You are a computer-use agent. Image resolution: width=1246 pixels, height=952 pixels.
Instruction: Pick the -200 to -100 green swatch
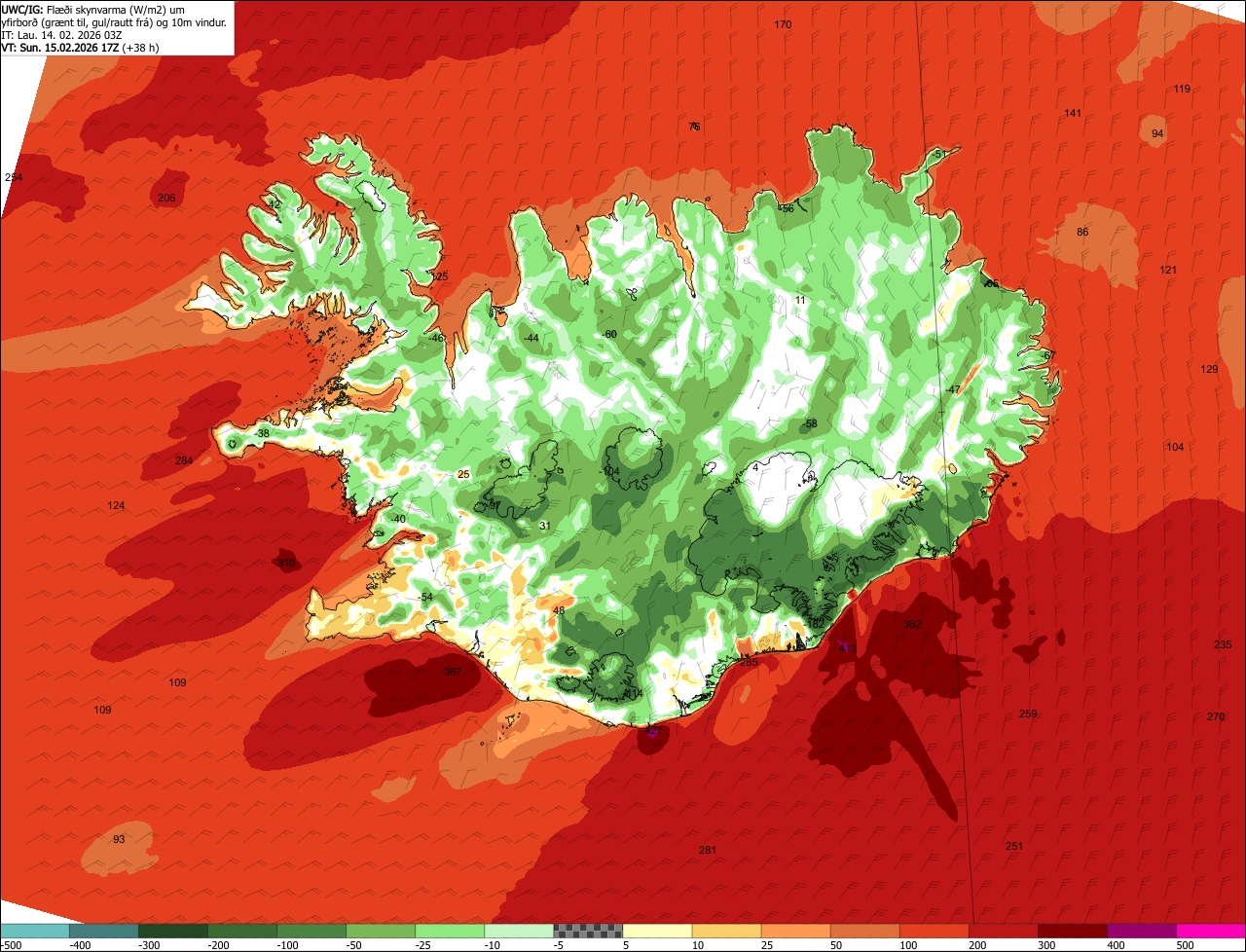(242, 931)
